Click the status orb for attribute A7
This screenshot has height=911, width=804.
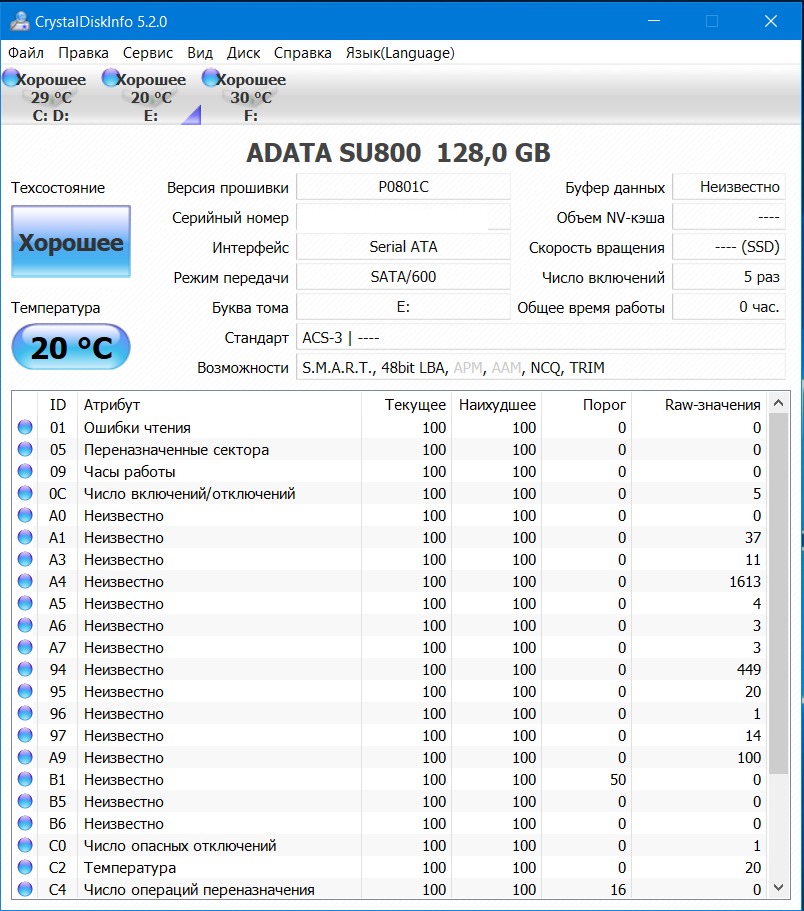coord(25,647)
